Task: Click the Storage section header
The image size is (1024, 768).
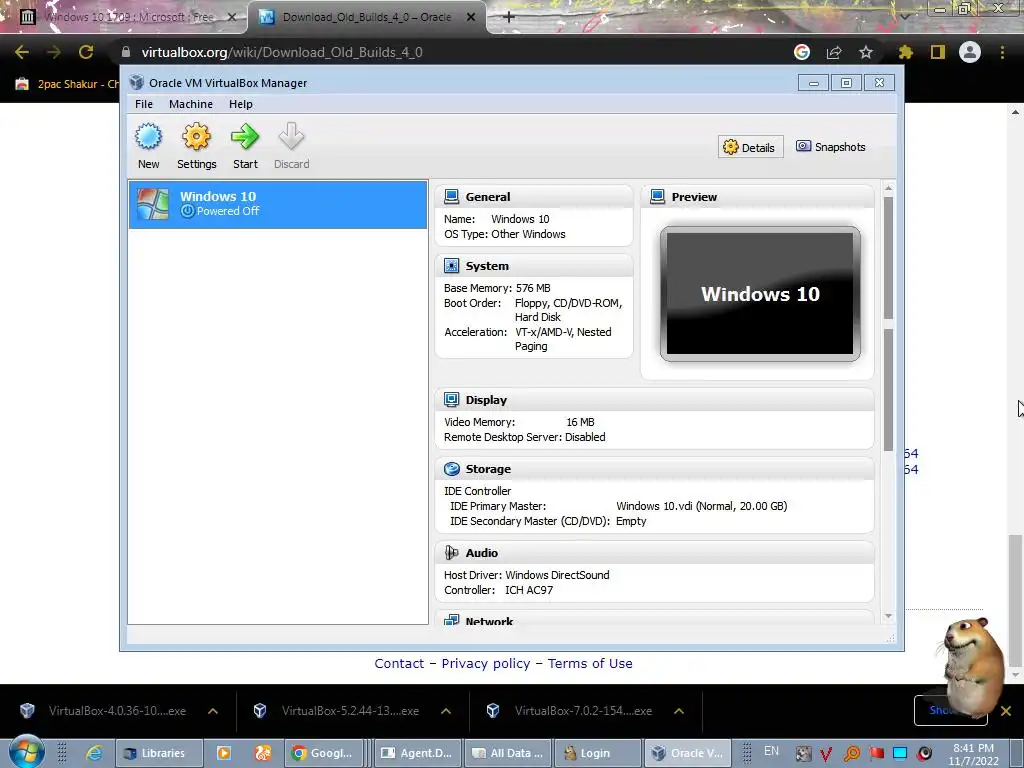Action: pos(654,469)
